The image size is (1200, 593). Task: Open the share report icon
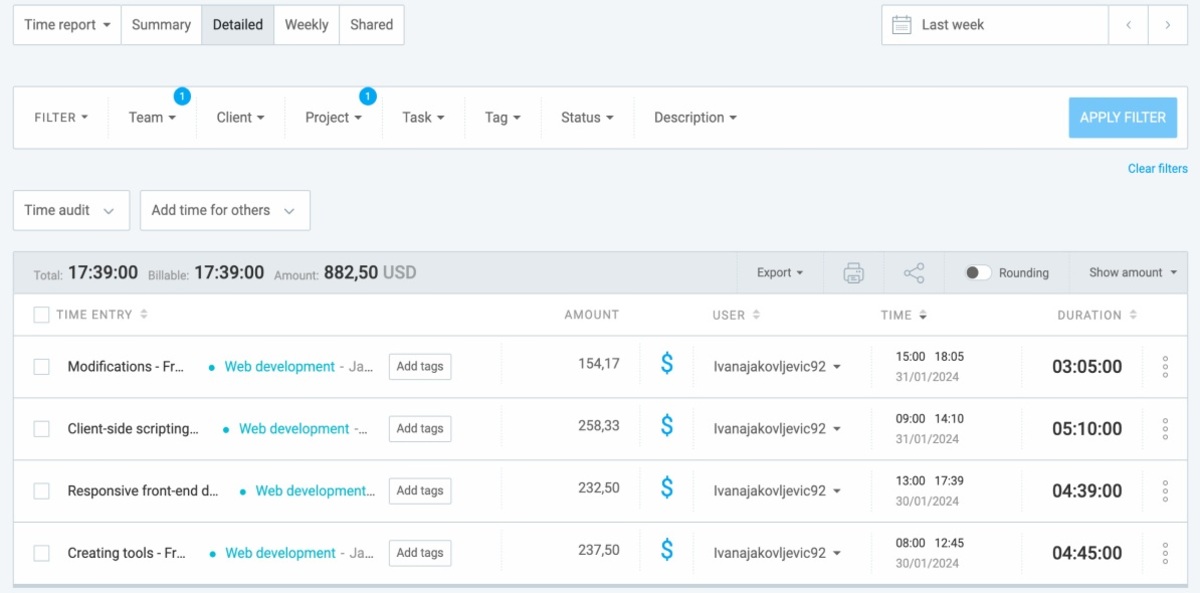click(913, 272)
